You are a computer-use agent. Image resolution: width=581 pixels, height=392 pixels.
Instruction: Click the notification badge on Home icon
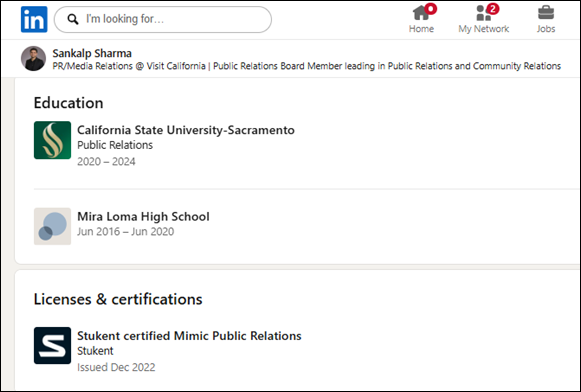[x=431, y=9]
